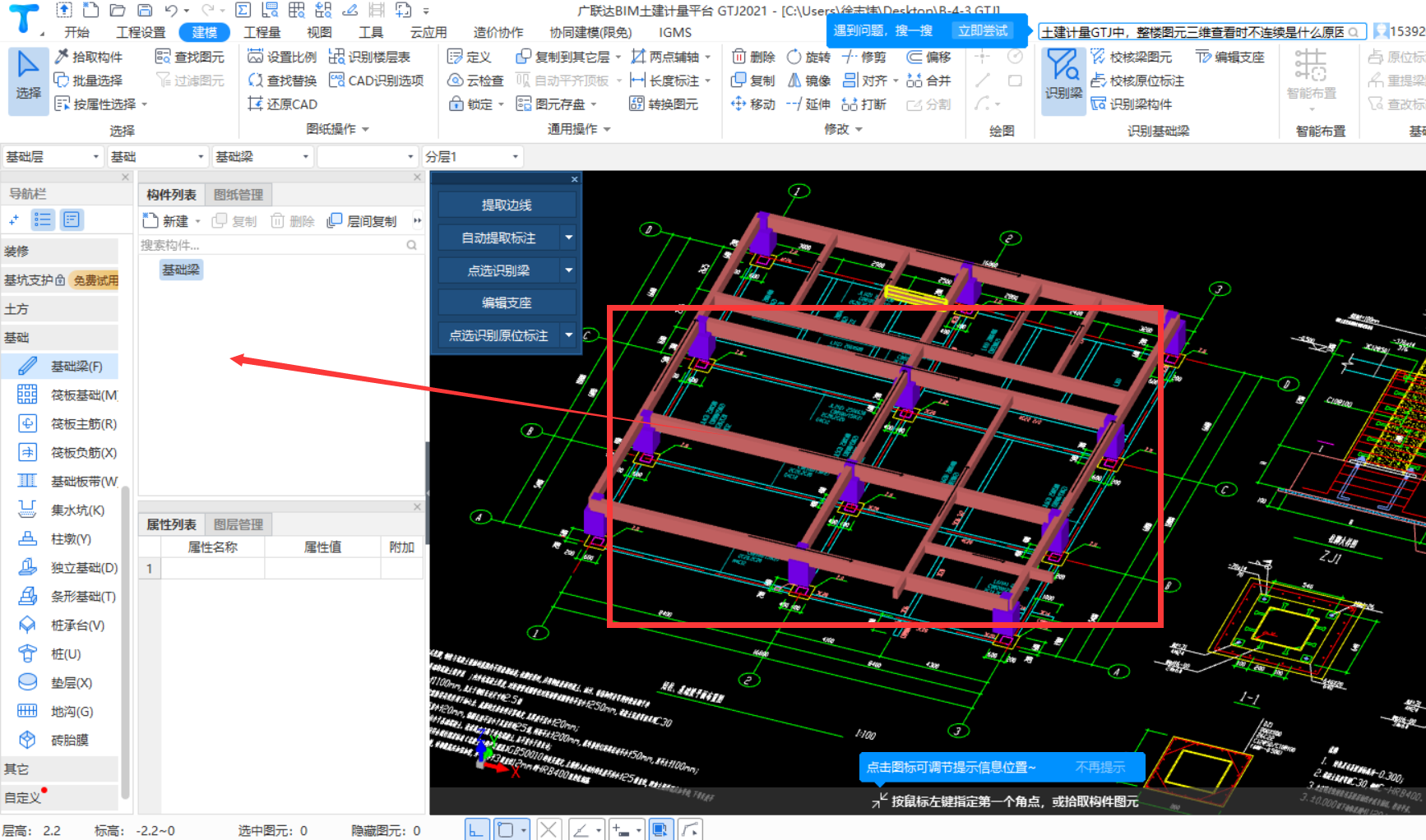Click 提取边线 button
This screenshot has height=840, width=1426.
[507, 205]
